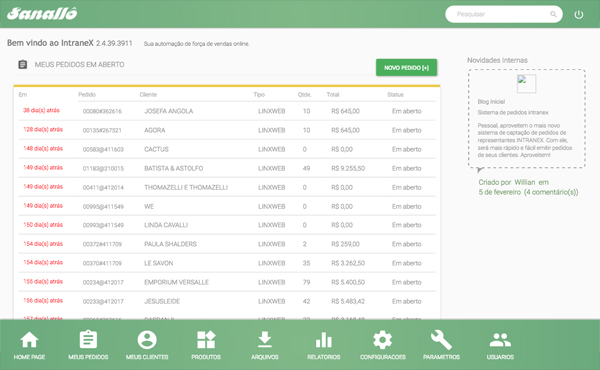
Task: Open Meus Pedidos clipboard icon
Action: (x=88, y=339)
